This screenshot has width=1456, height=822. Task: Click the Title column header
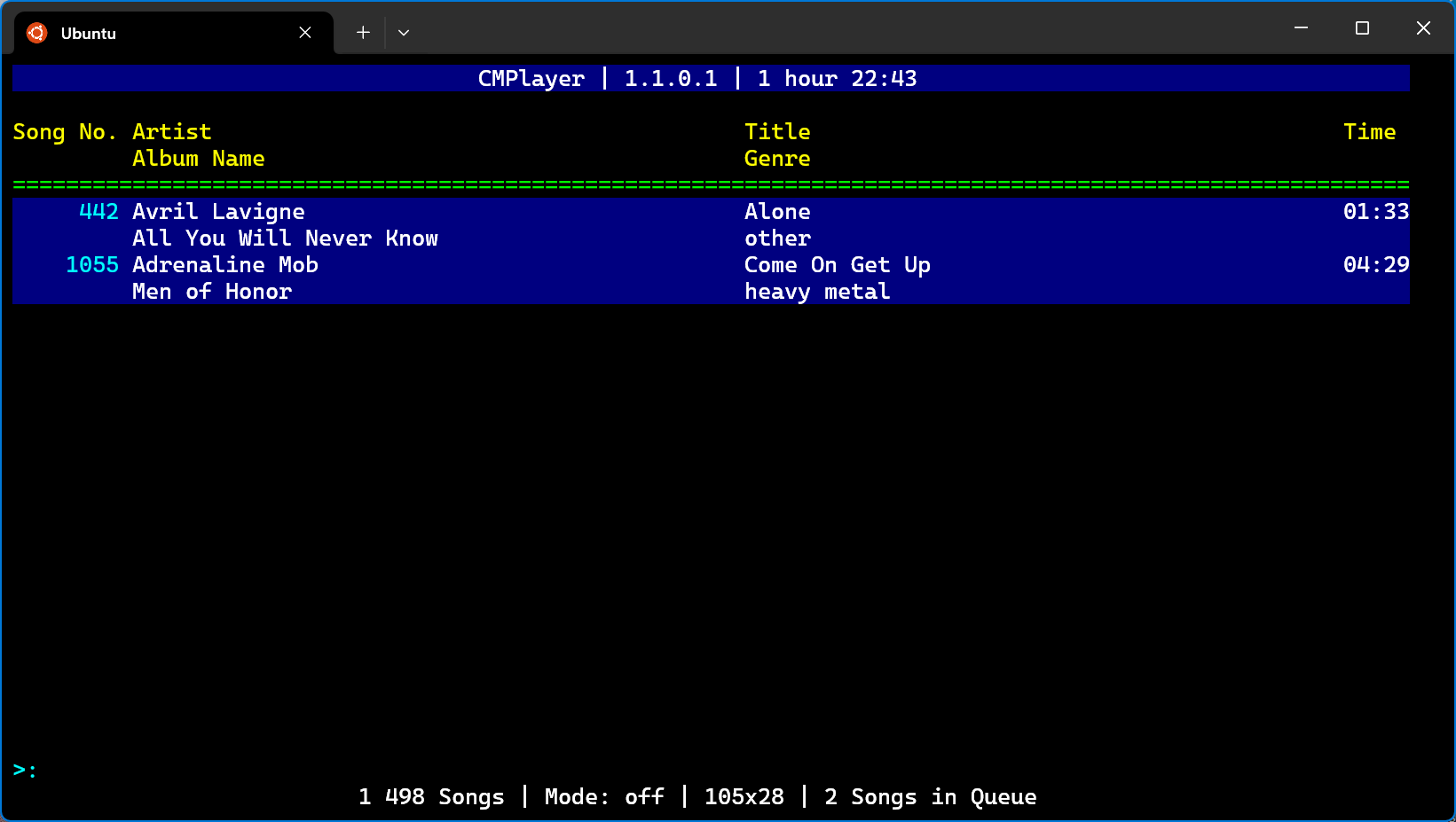(x=777, y=132)
